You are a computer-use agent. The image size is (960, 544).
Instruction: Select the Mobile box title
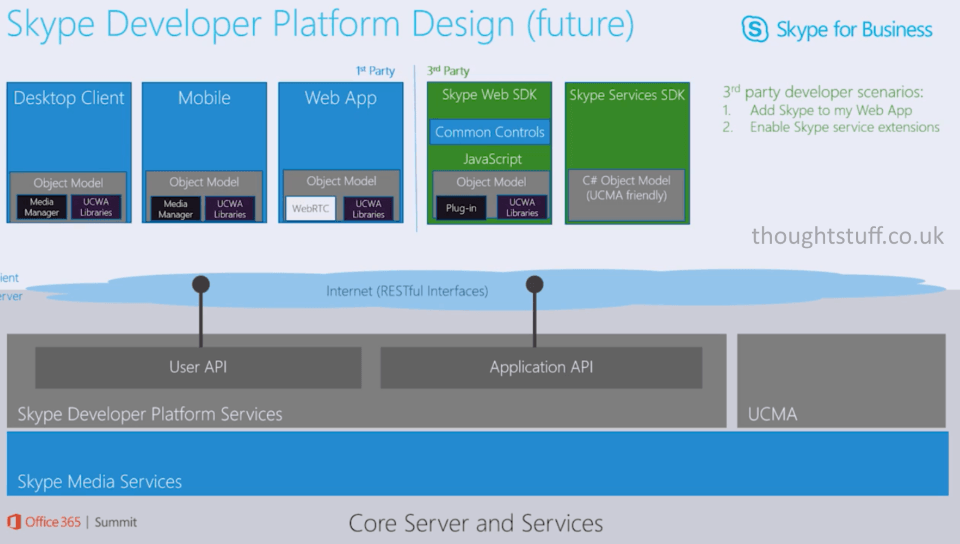[x=204, y=98]
